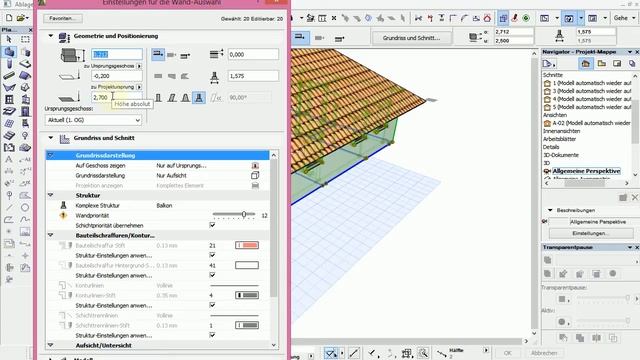The image size is (640, 360).
Task: Open the zu Ursprungsgeschoss arrow menu
Action: click(x=139, y=66)
